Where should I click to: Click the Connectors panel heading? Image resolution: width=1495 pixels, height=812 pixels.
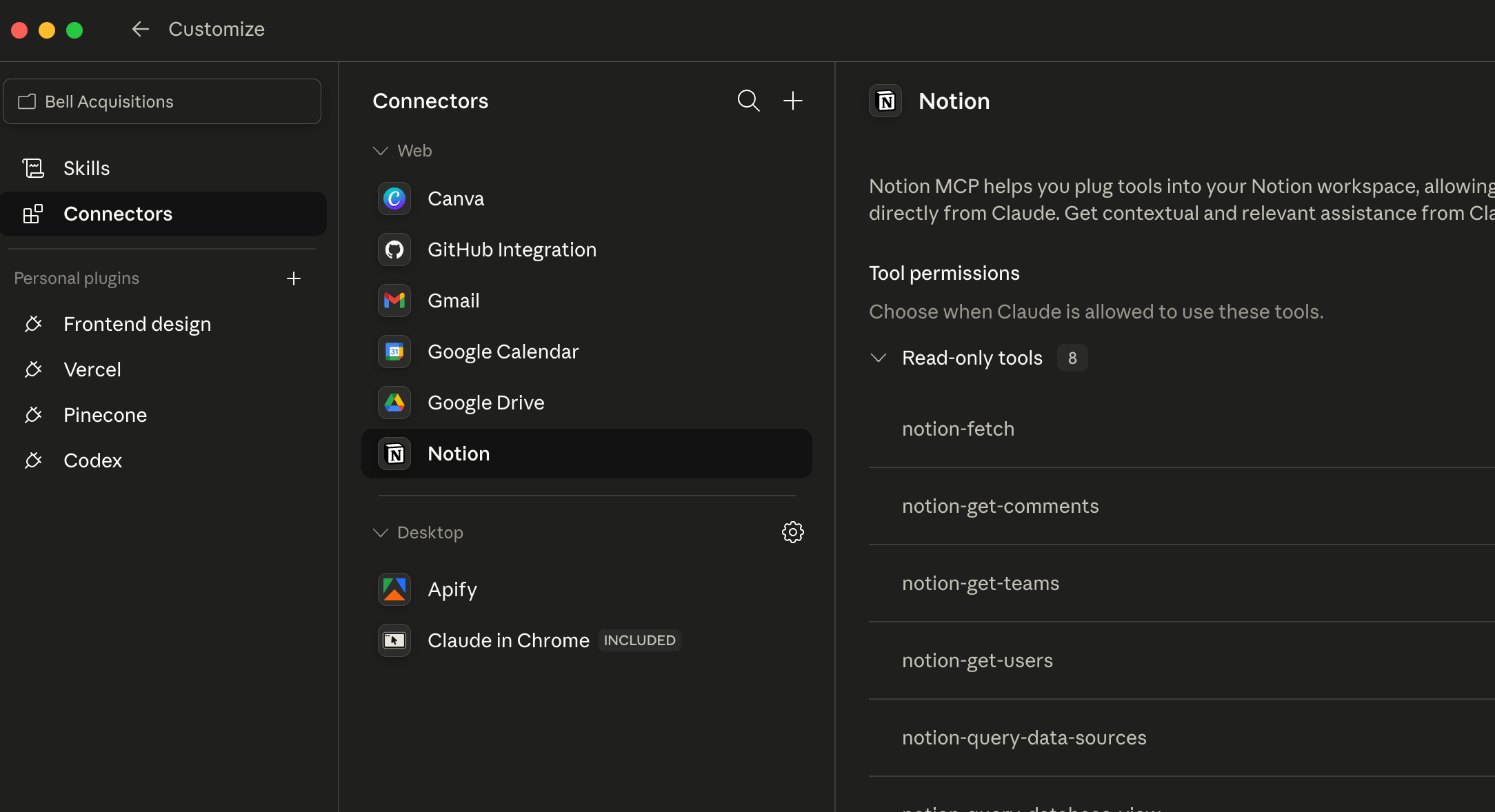430,101
